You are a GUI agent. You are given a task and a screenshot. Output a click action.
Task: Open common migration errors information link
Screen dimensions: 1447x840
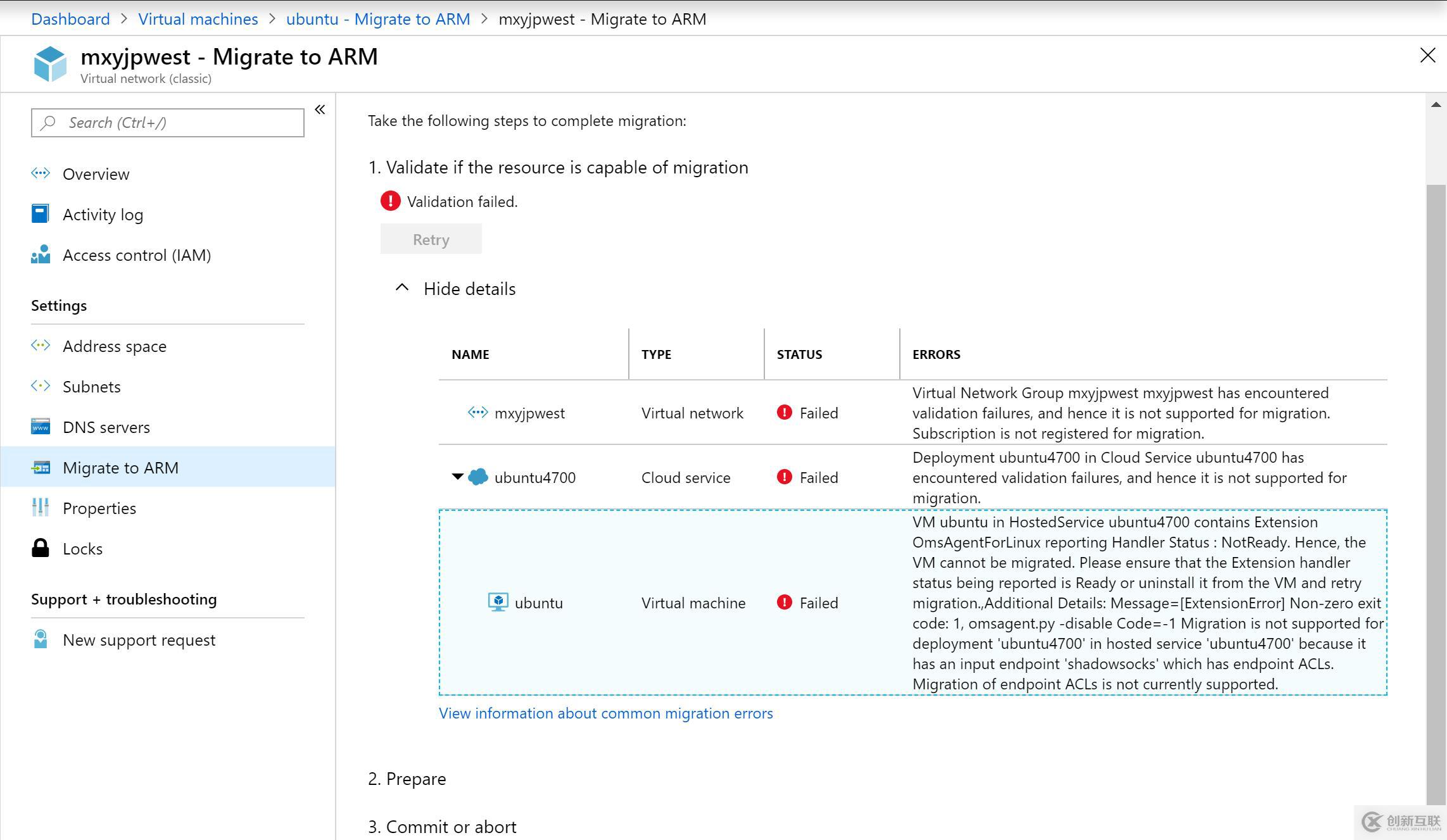click(606, 713)
